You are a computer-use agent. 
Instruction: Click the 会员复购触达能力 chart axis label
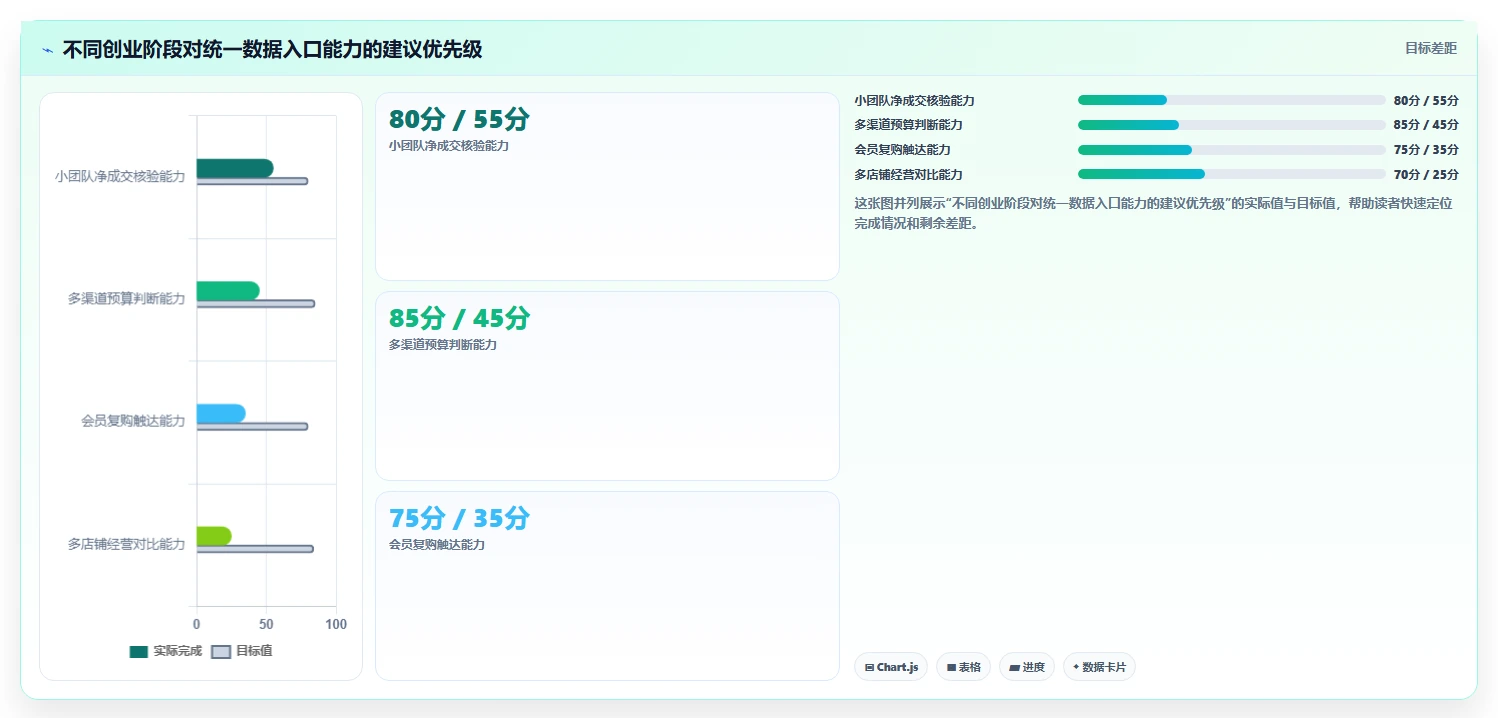[133, 421]
